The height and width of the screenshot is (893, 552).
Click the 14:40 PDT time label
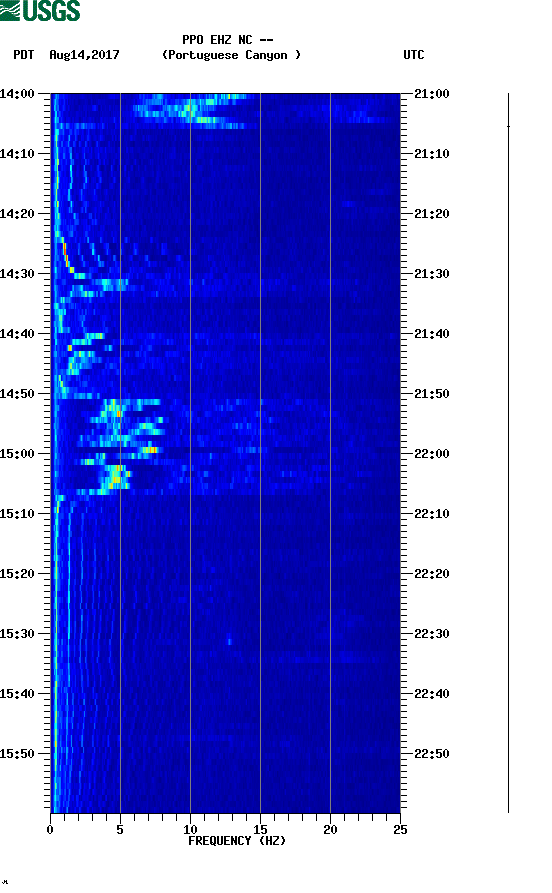(17, 334)
